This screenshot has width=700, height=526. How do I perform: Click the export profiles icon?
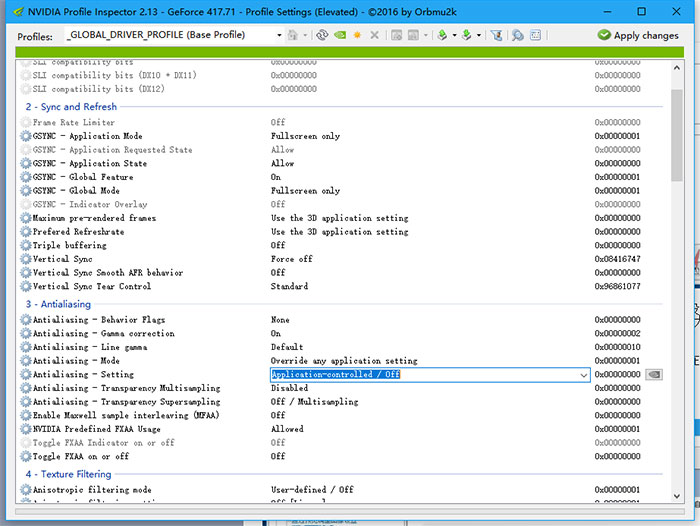pos(442,35)
